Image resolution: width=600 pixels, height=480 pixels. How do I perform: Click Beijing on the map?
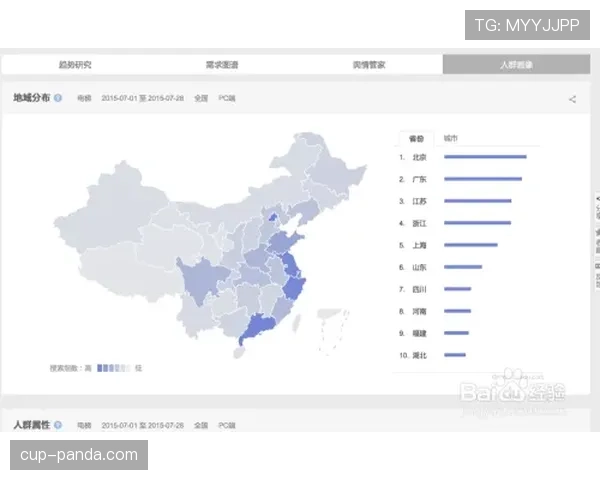(272, 217)
